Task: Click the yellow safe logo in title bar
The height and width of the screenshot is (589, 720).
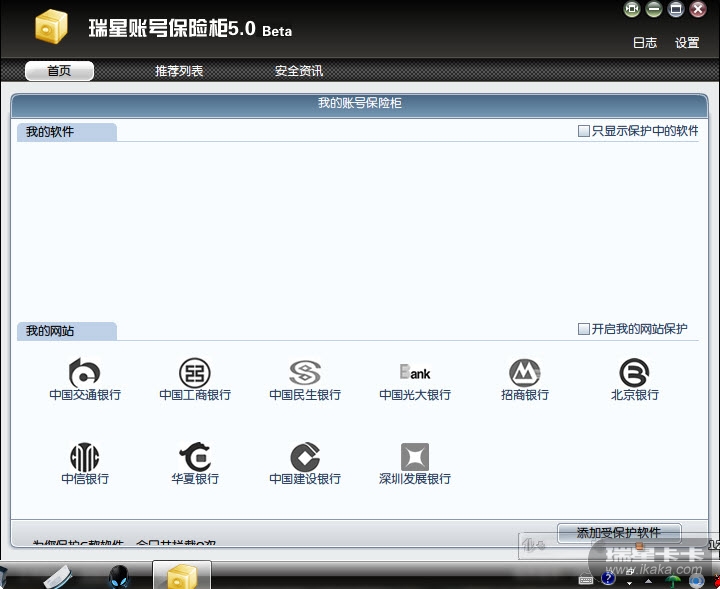Action: click(51, 27)
